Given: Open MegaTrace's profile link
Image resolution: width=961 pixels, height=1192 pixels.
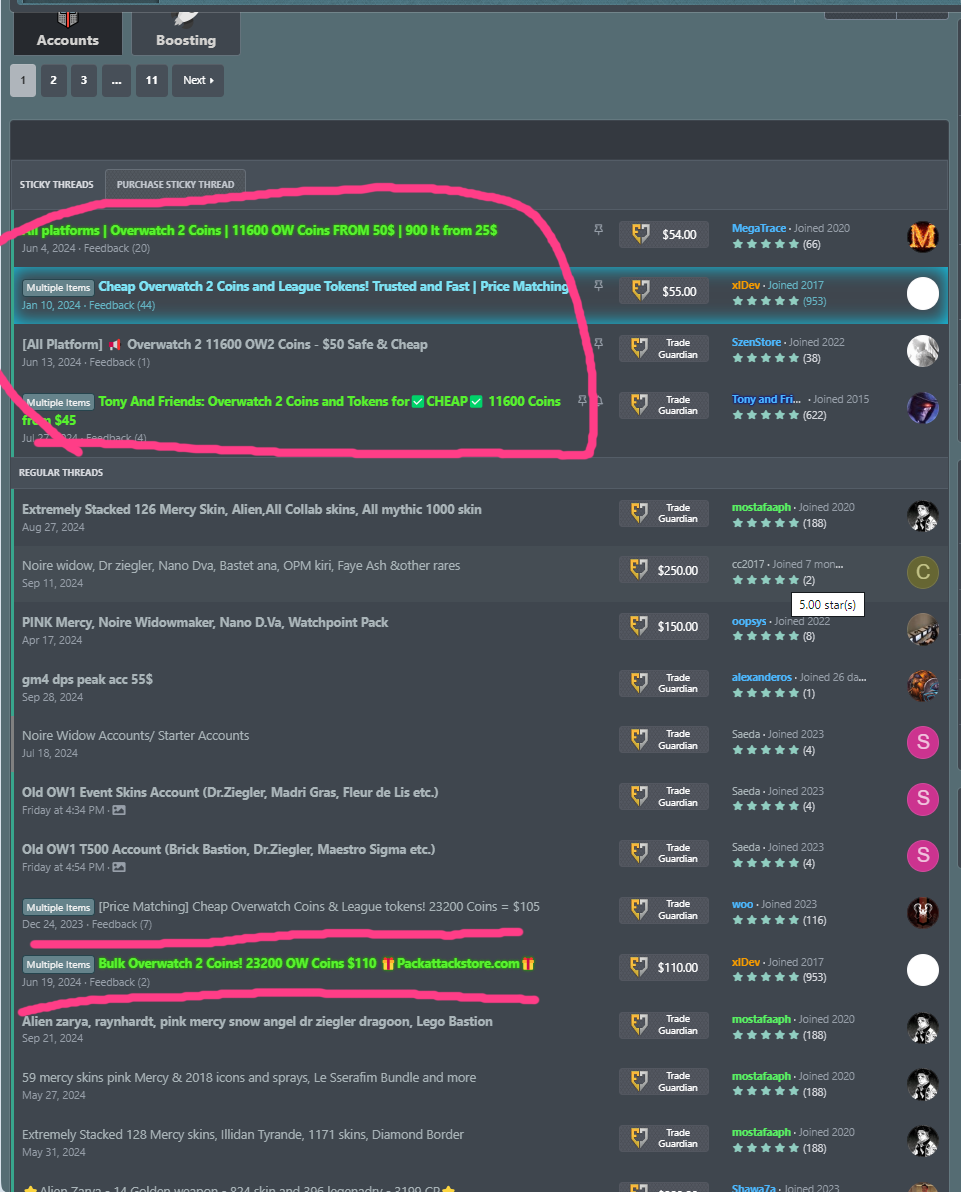Looking at the screenshot, I should (x=759, y=228).
